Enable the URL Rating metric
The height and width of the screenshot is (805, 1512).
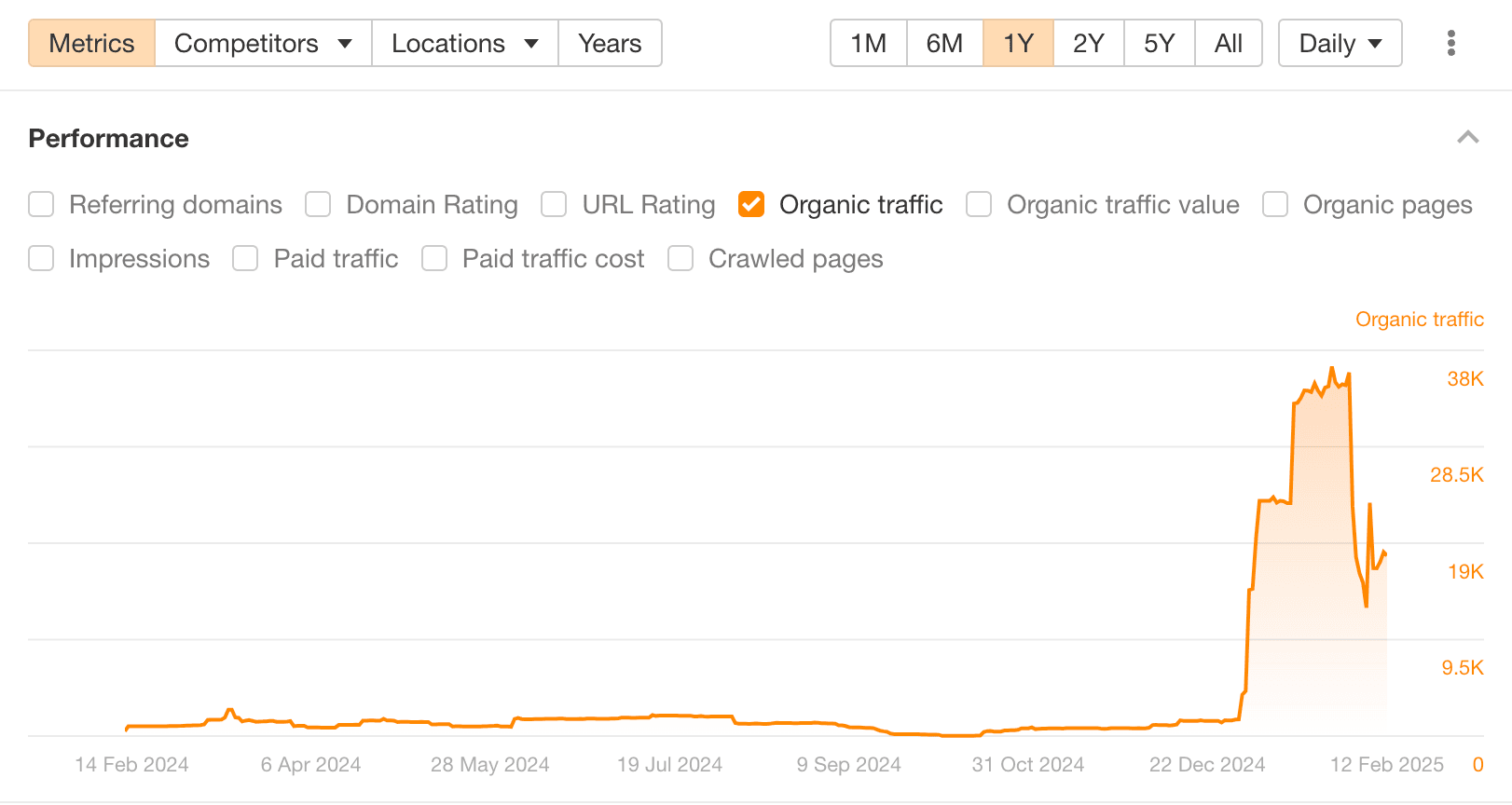[x=554, y=204]
